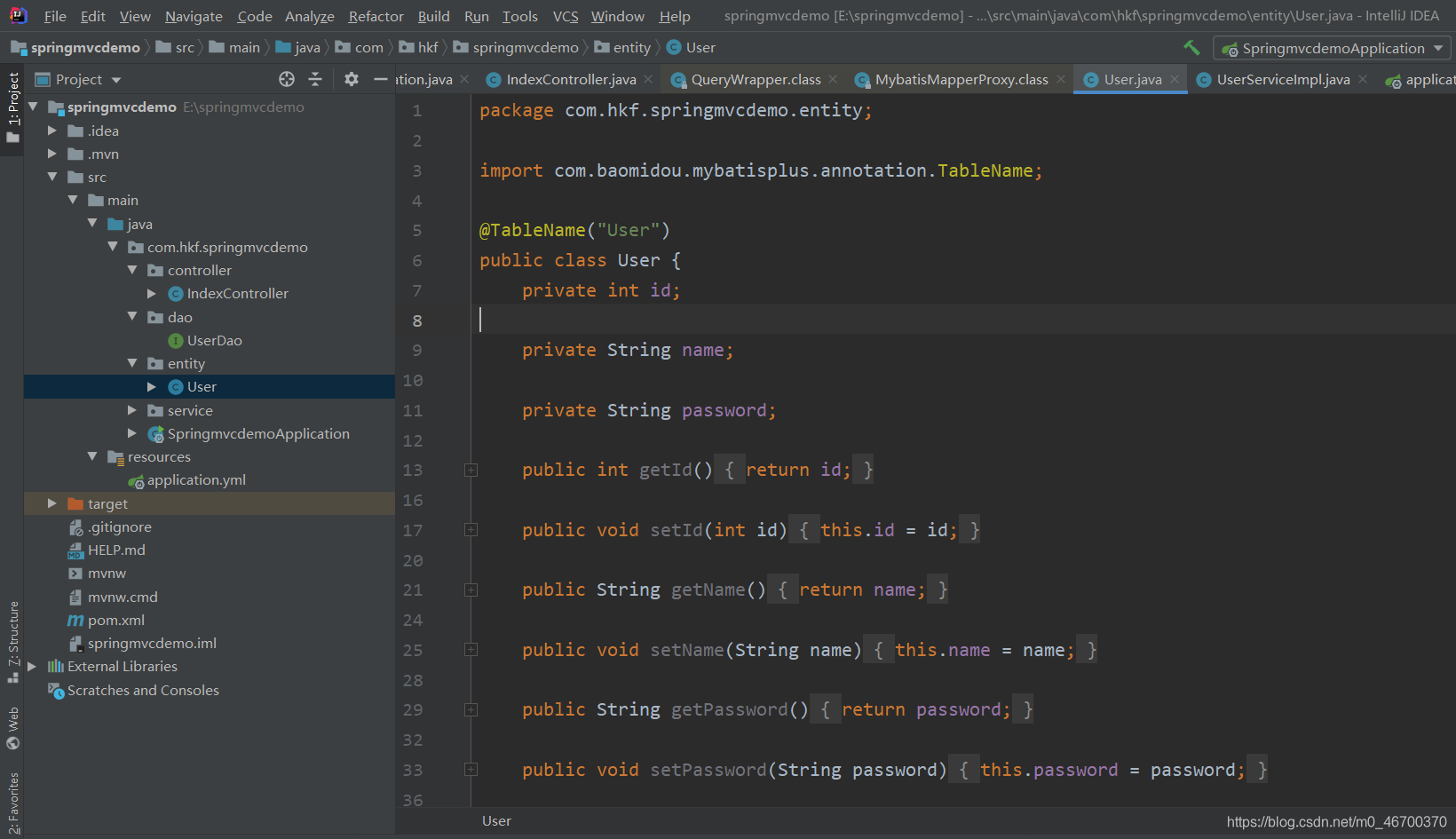Screen dimensions: 1456x839
Task: Click the pom.xml Maven icon
Action: click(x=75, y=621)
